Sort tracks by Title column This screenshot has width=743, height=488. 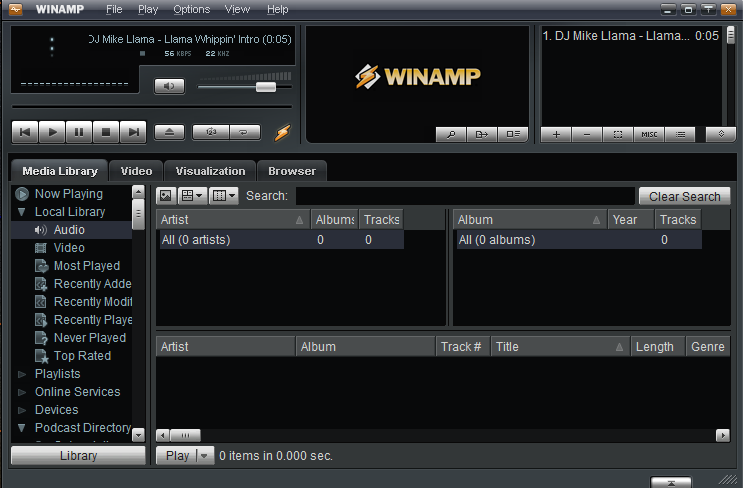[x=561, y=347]
